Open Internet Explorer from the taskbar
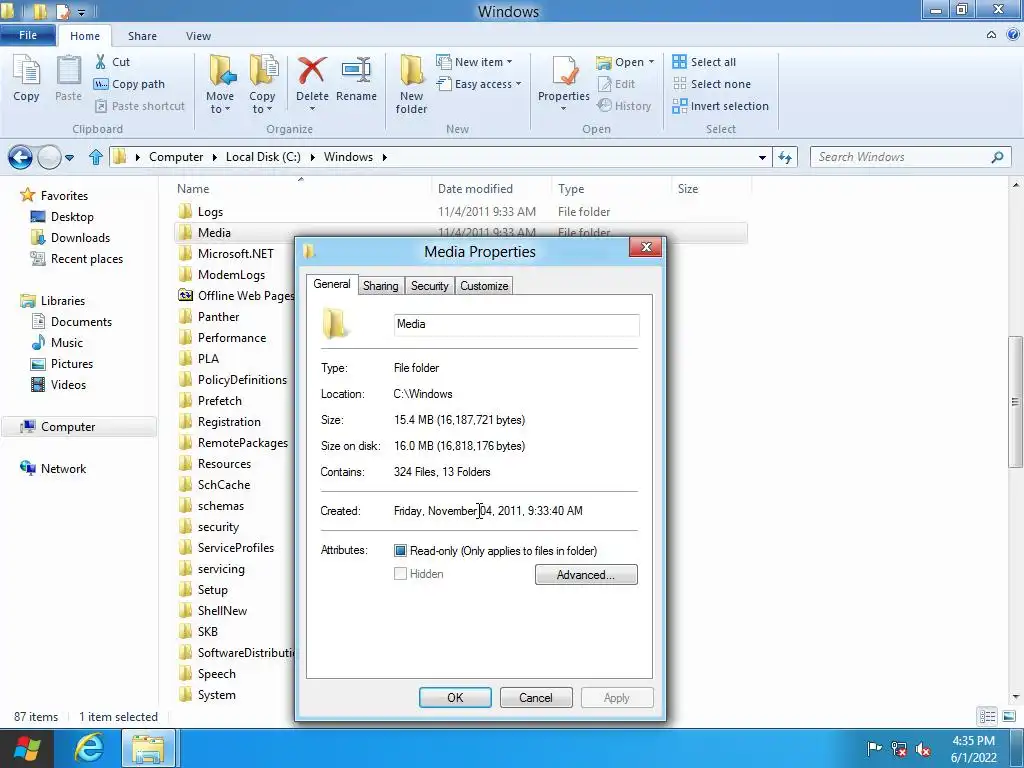 coord(88,748)
